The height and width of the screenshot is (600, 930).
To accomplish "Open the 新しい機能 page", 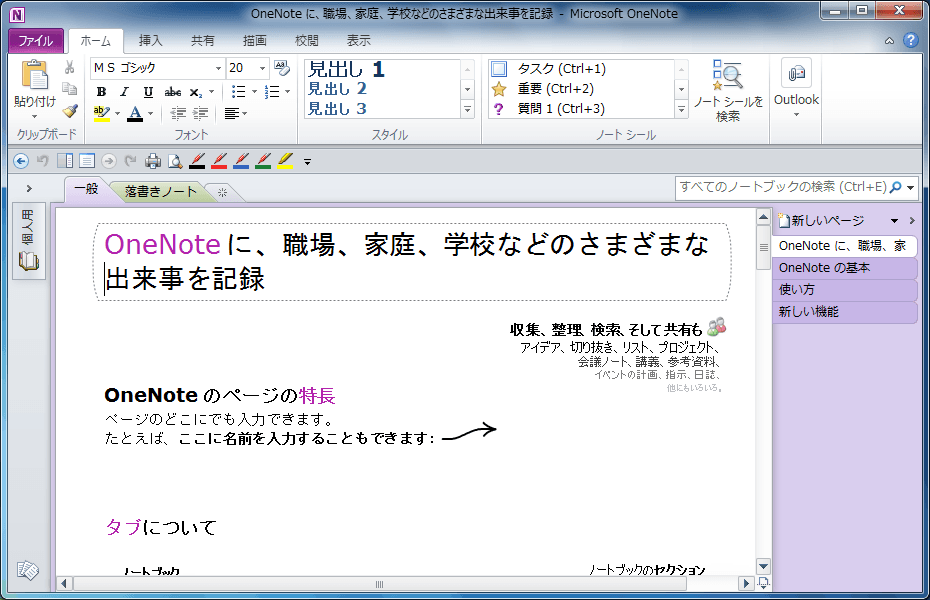I will [x=845, y=312].
